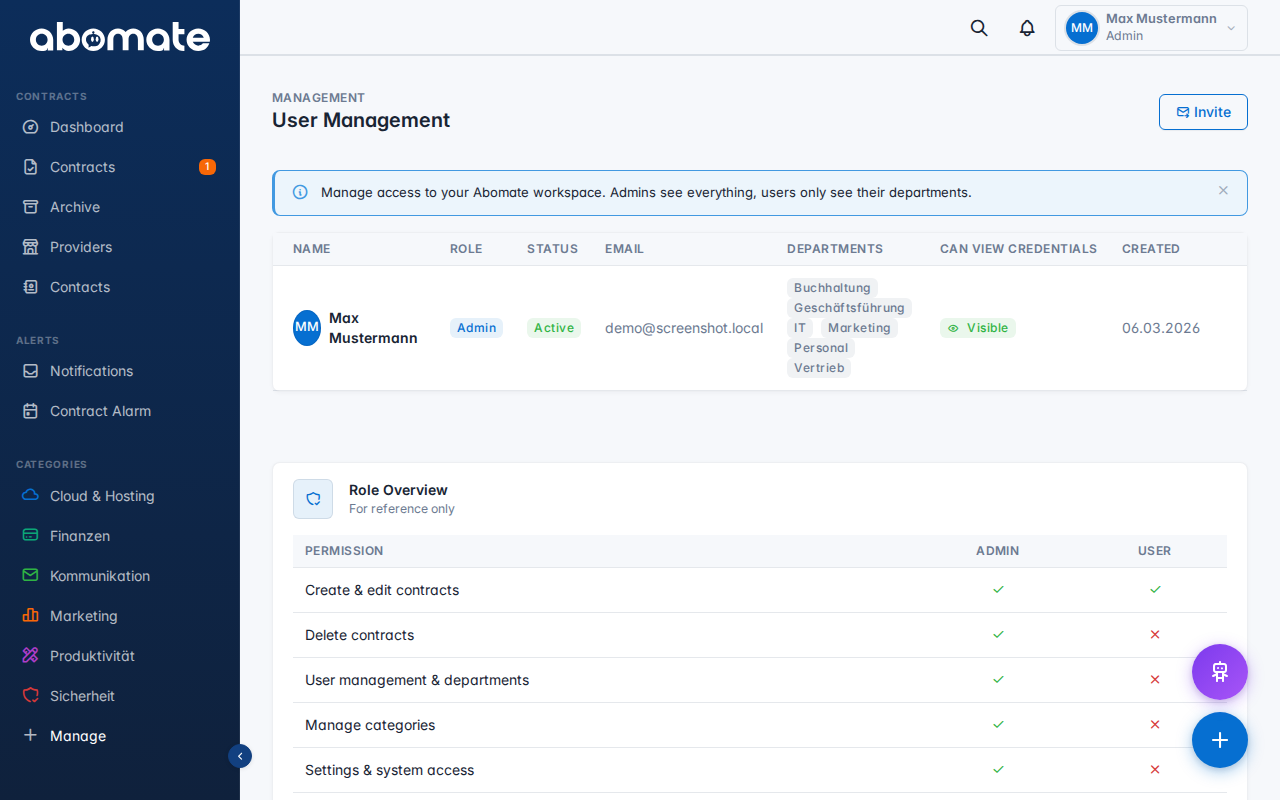Dismiss the workspace access info banner
Screen dimensions: 1280x800
coord(1223,190)
